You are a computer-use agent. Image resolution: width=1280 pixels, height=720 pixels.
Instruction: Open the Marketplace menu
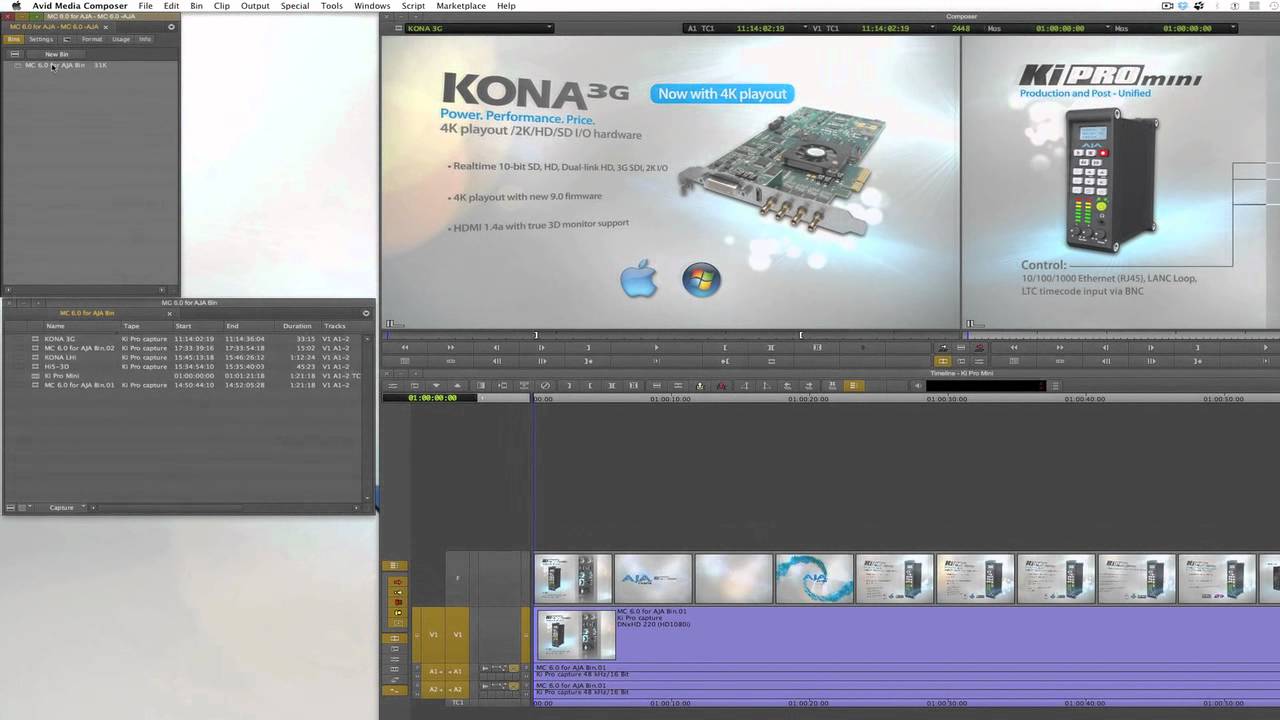pyautogui.click(x=461, y=6)
